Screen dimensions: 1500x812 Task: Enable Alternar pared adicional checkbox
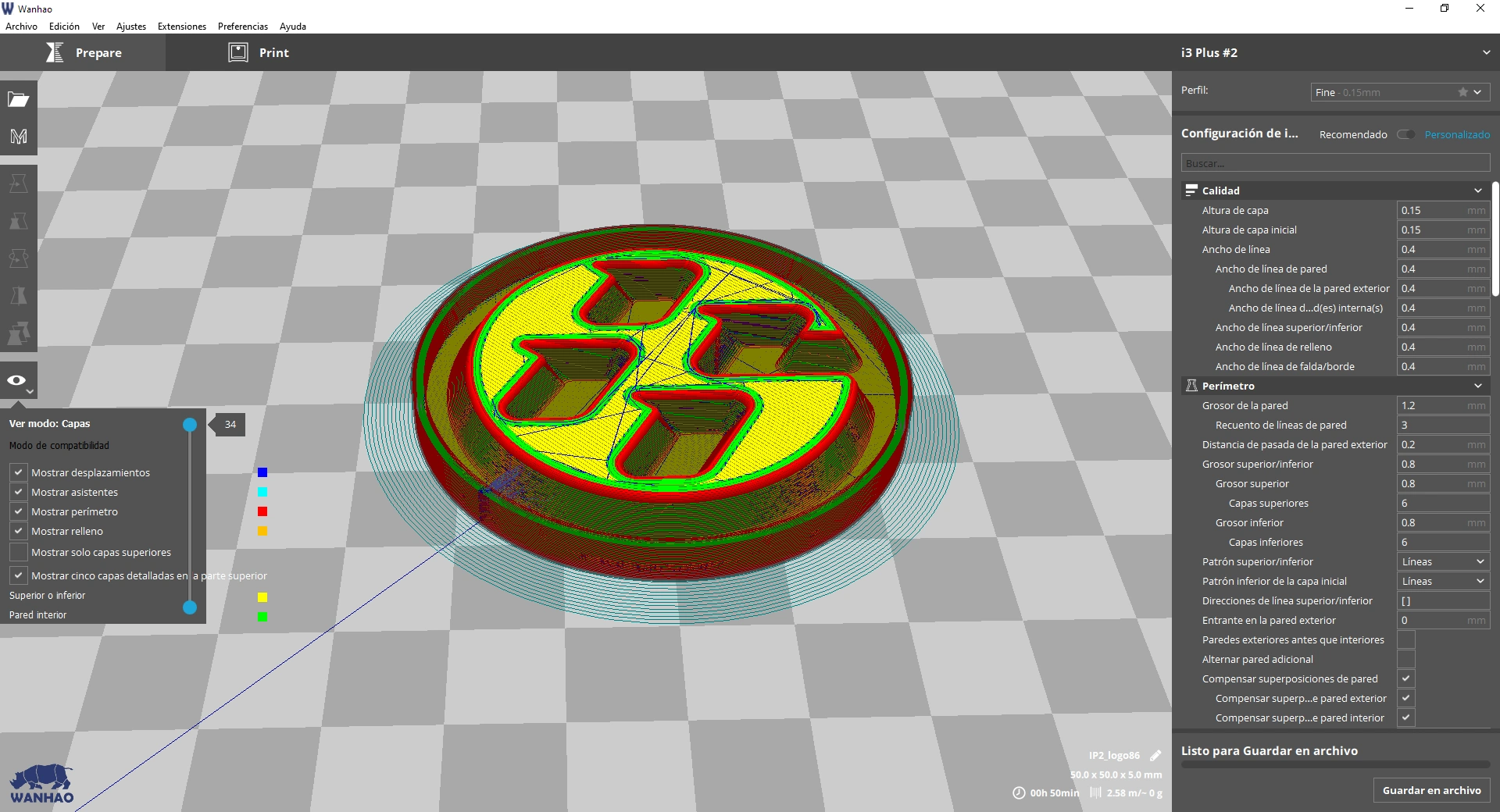pyautogui.click(x=1405, y=659)
